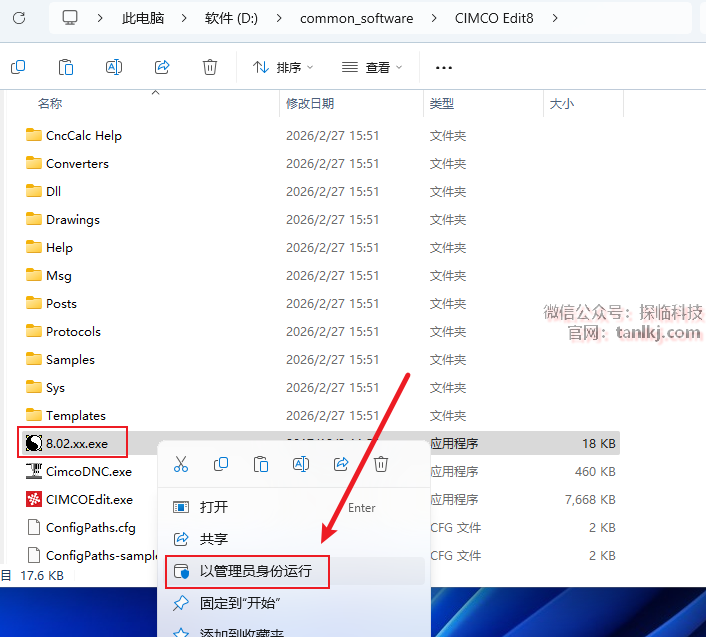The image size is (706, 637).
Task: Click the share icon in the top toolbar
Action: click(162, 67)
